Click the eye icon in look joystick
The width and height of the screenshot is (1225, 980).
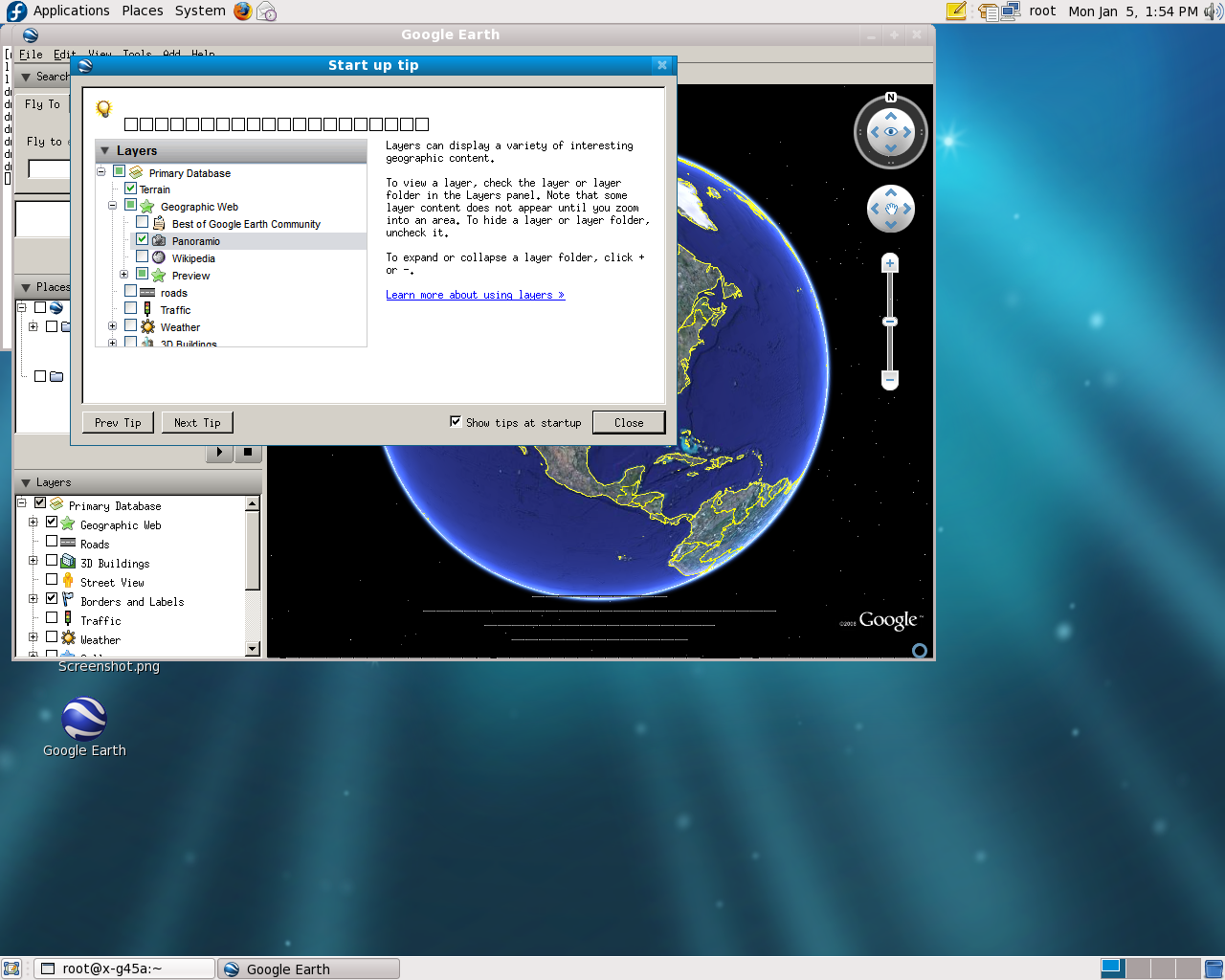[891, 132]
